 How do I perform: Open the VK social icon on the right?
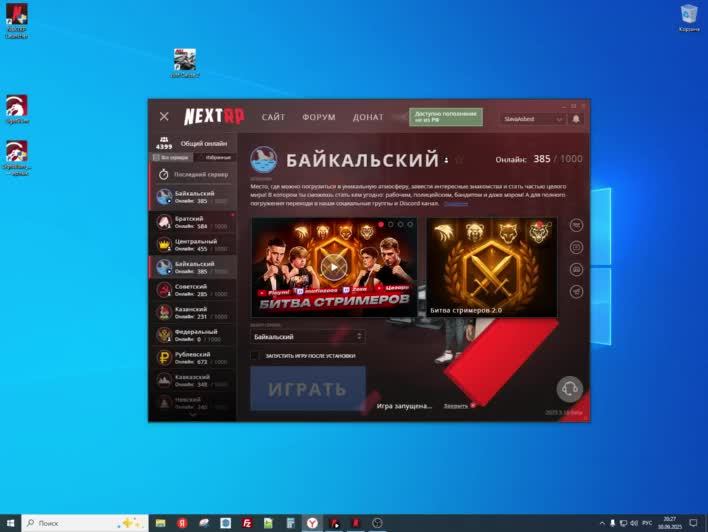coord(576,225)
